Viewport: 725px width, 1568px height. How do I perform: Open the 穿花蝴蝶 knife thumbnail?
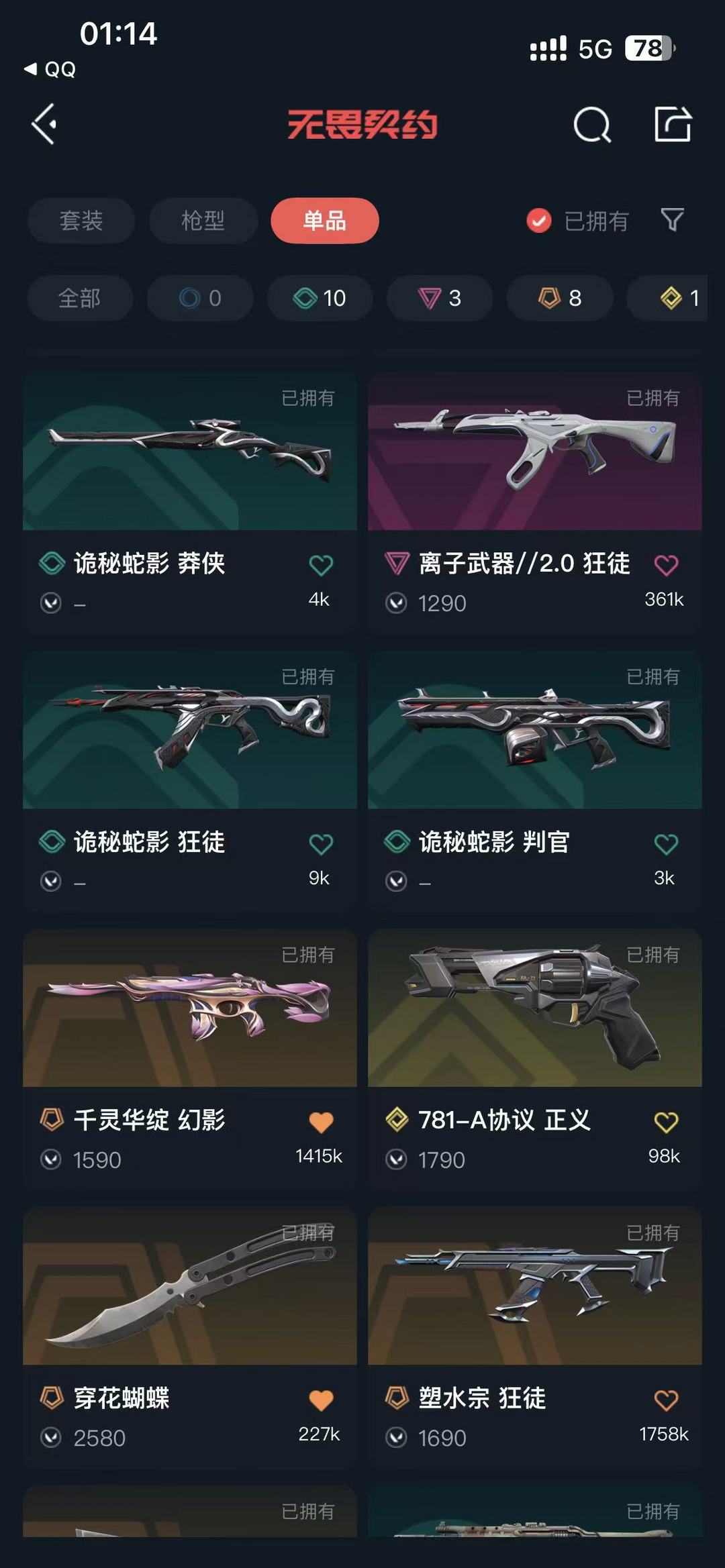(x=190, y=1286)
